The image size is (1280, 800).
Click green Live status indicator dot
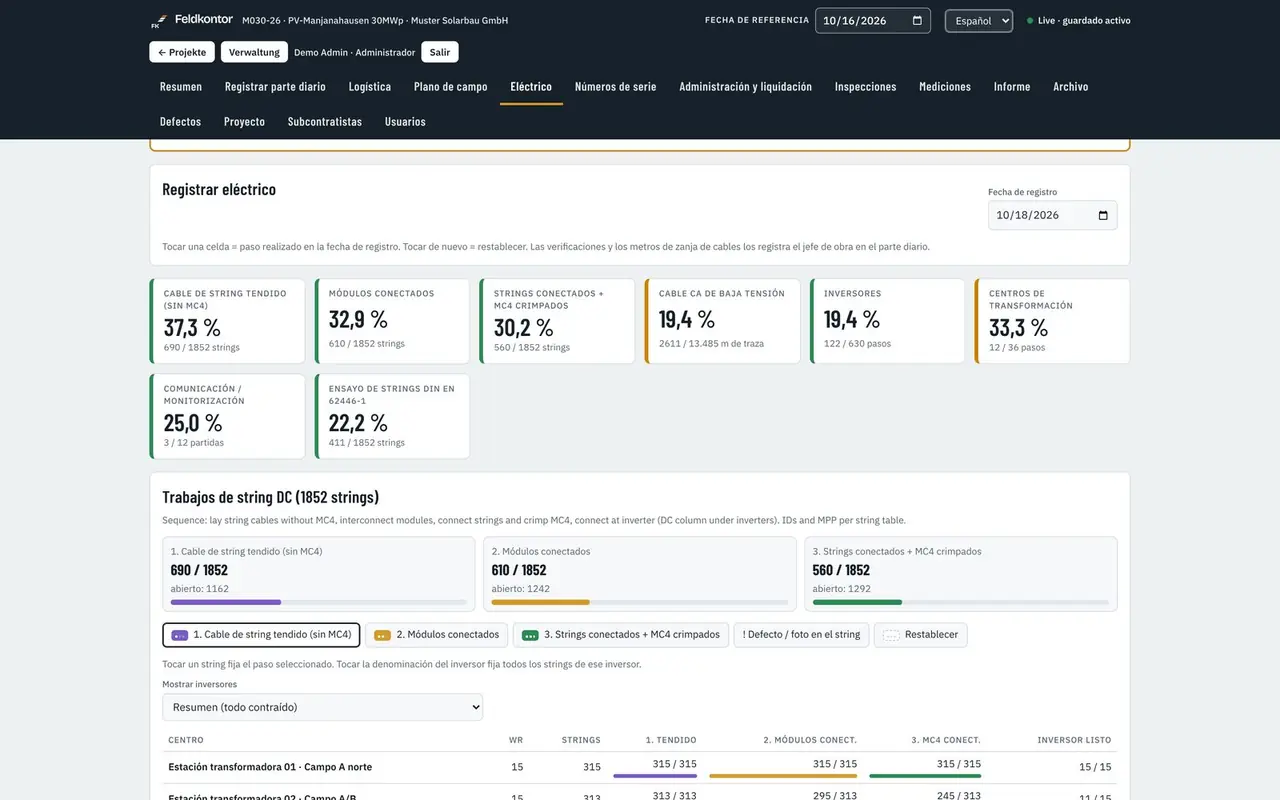[x=1030, y=20]
